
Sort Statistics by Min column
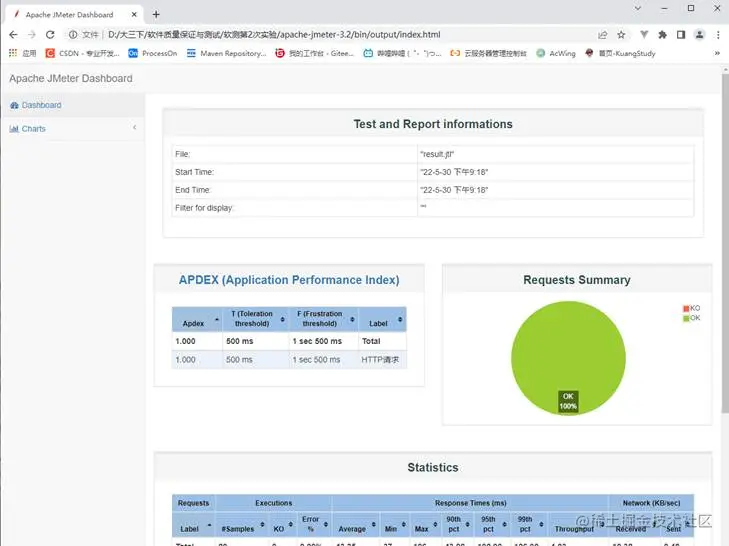pos(395,525)
